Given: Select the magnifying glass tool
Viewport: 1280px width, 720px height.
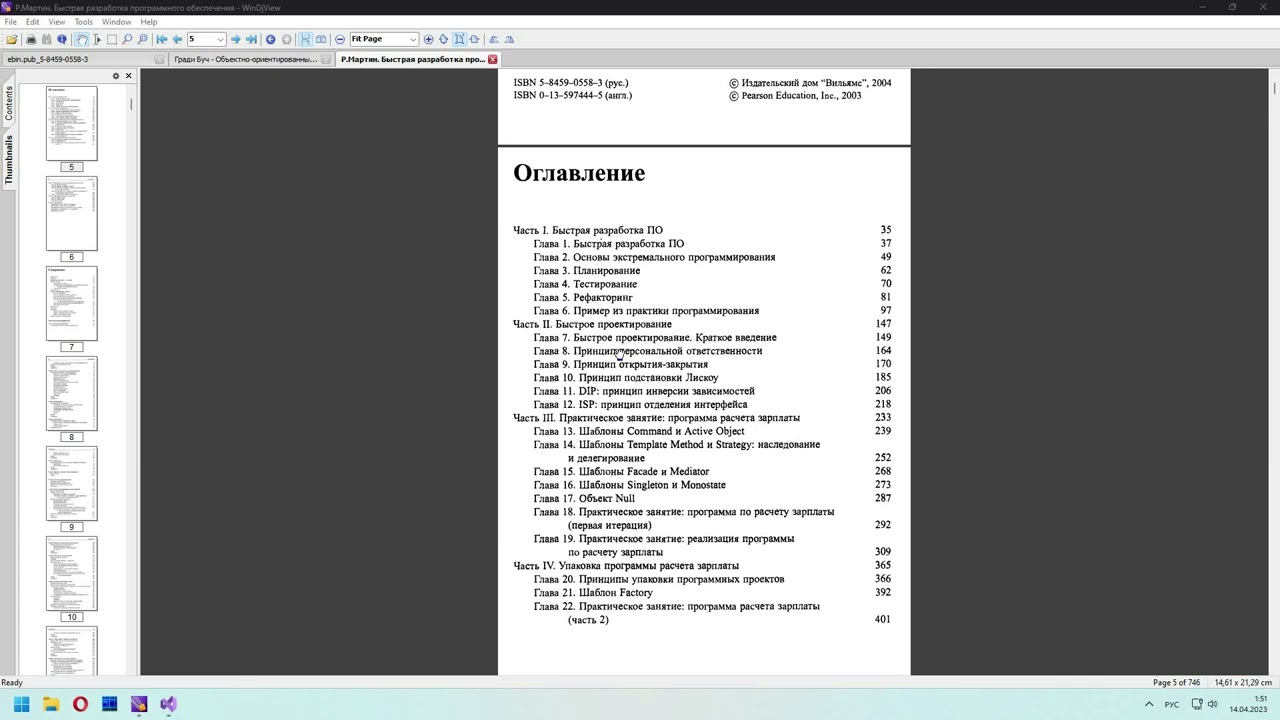Looking at the screenshot, I should [127, 39].
